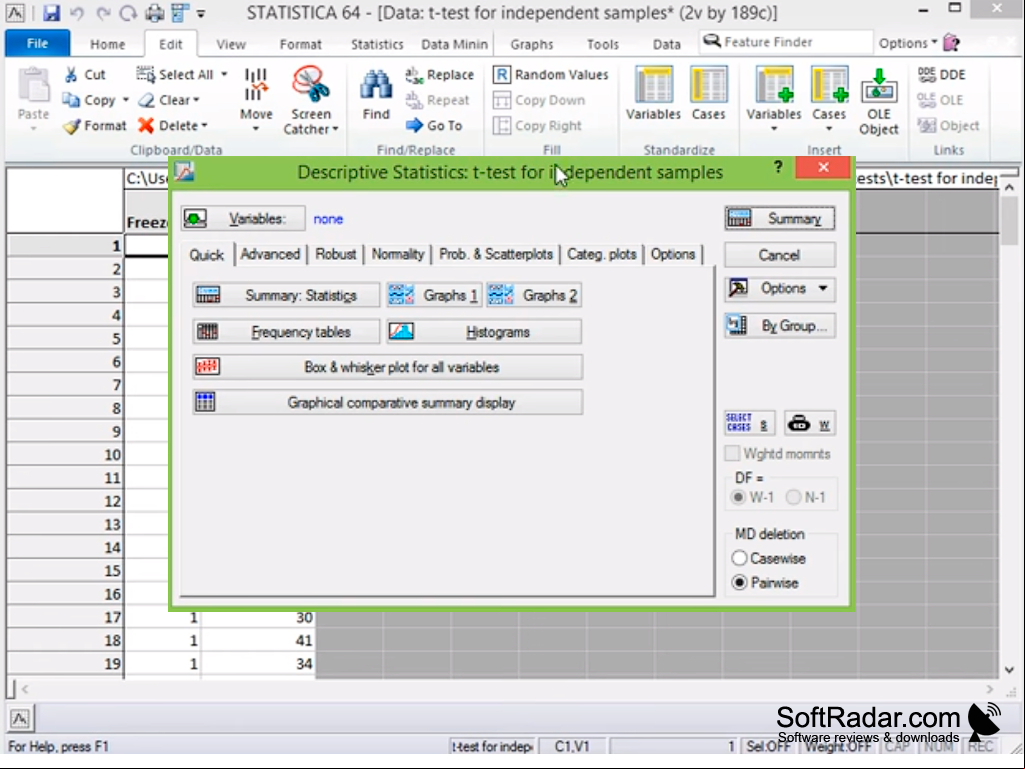Click the OLE Object insert icon
The width and height of the screenshot is (1025, 769).
click(879, 86)
